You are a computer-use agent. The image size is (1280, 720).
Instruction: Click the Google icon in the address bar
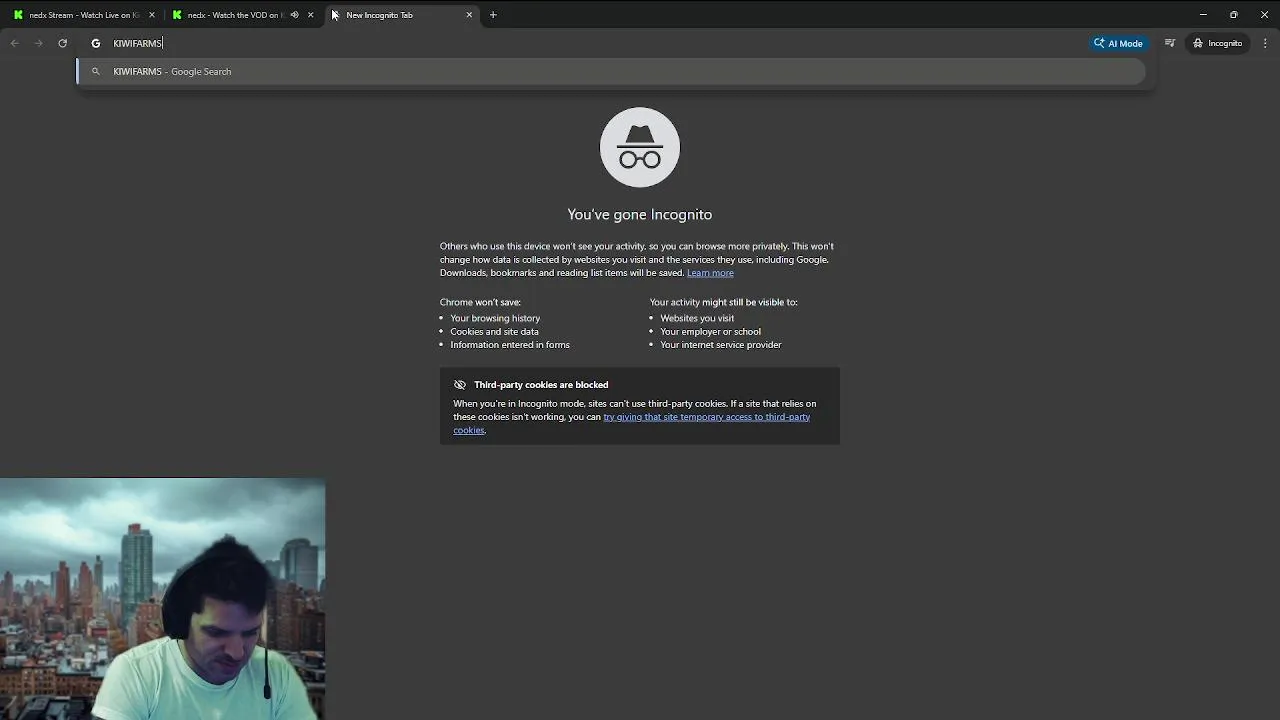click(x=96, y=43)
